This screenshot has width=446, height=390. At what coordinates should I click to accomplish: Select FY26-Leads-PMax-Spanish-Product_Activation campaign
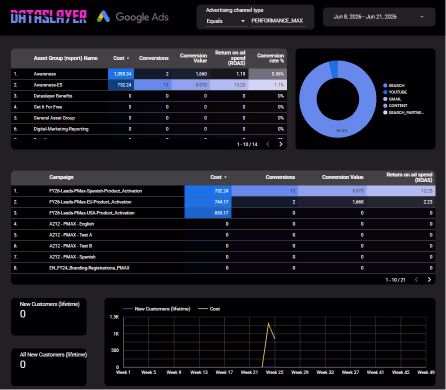click(223, 191)
